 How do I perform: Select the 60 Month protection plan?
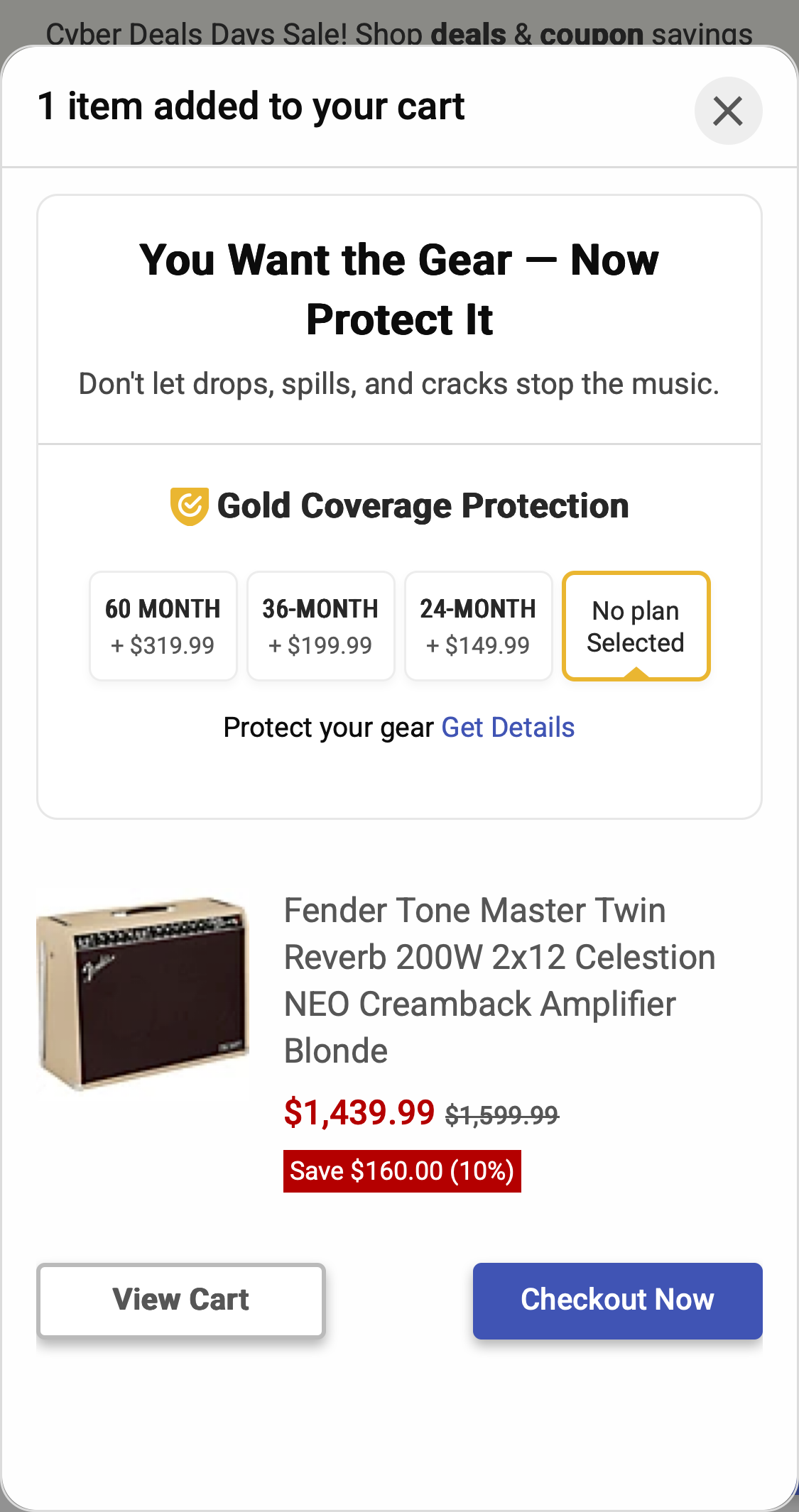coord(163,626)
